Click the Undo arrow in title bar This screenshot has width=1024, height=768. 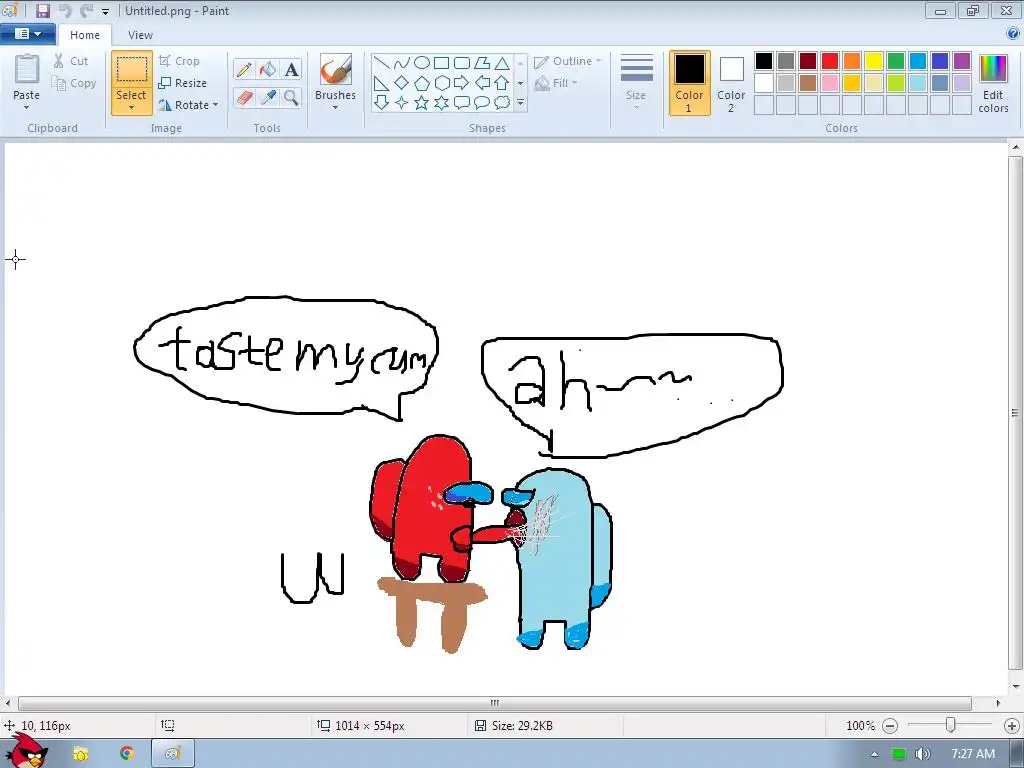pyautogui.click(x=65, y=11)
